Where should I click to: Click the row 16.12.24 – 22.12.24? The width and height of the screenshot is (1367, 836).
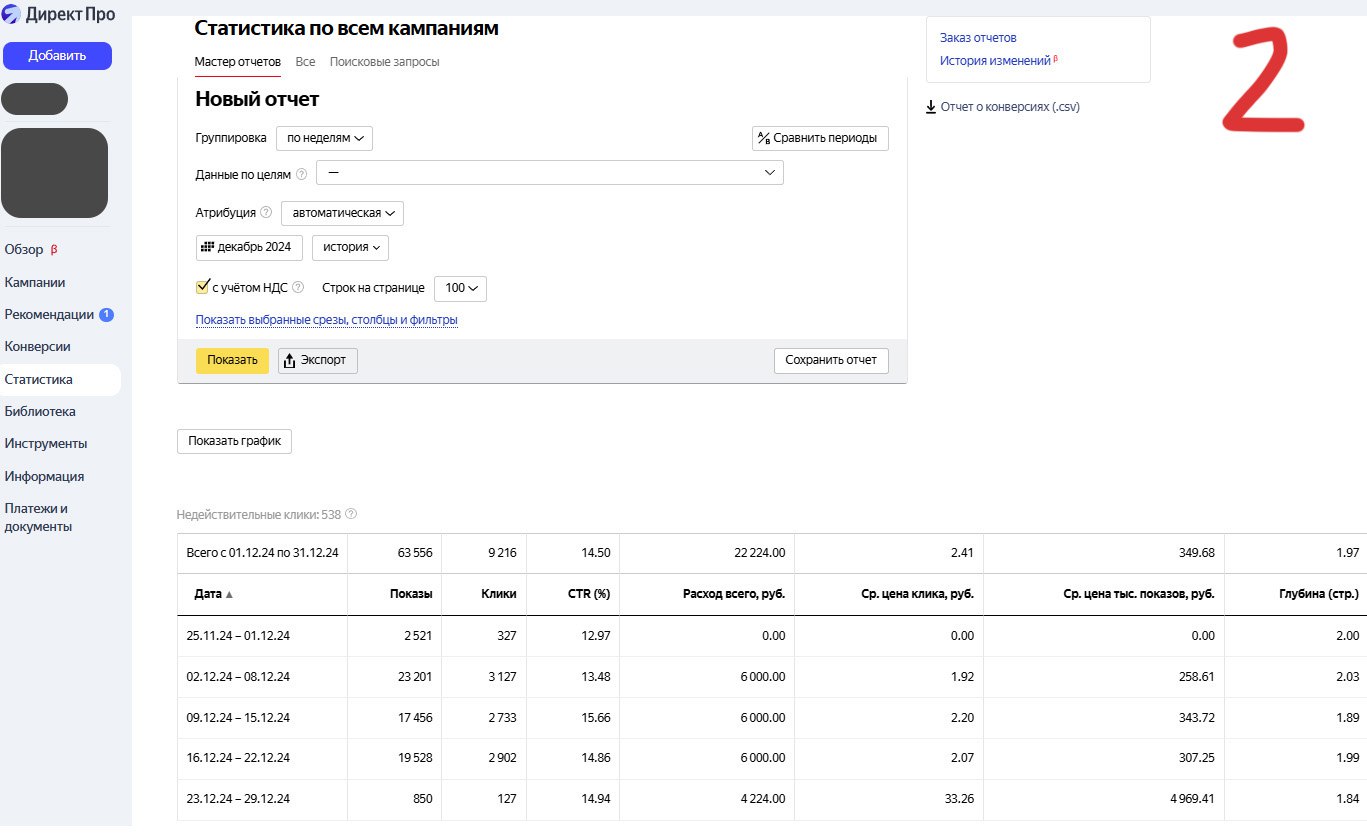click(x=772, y=759)
